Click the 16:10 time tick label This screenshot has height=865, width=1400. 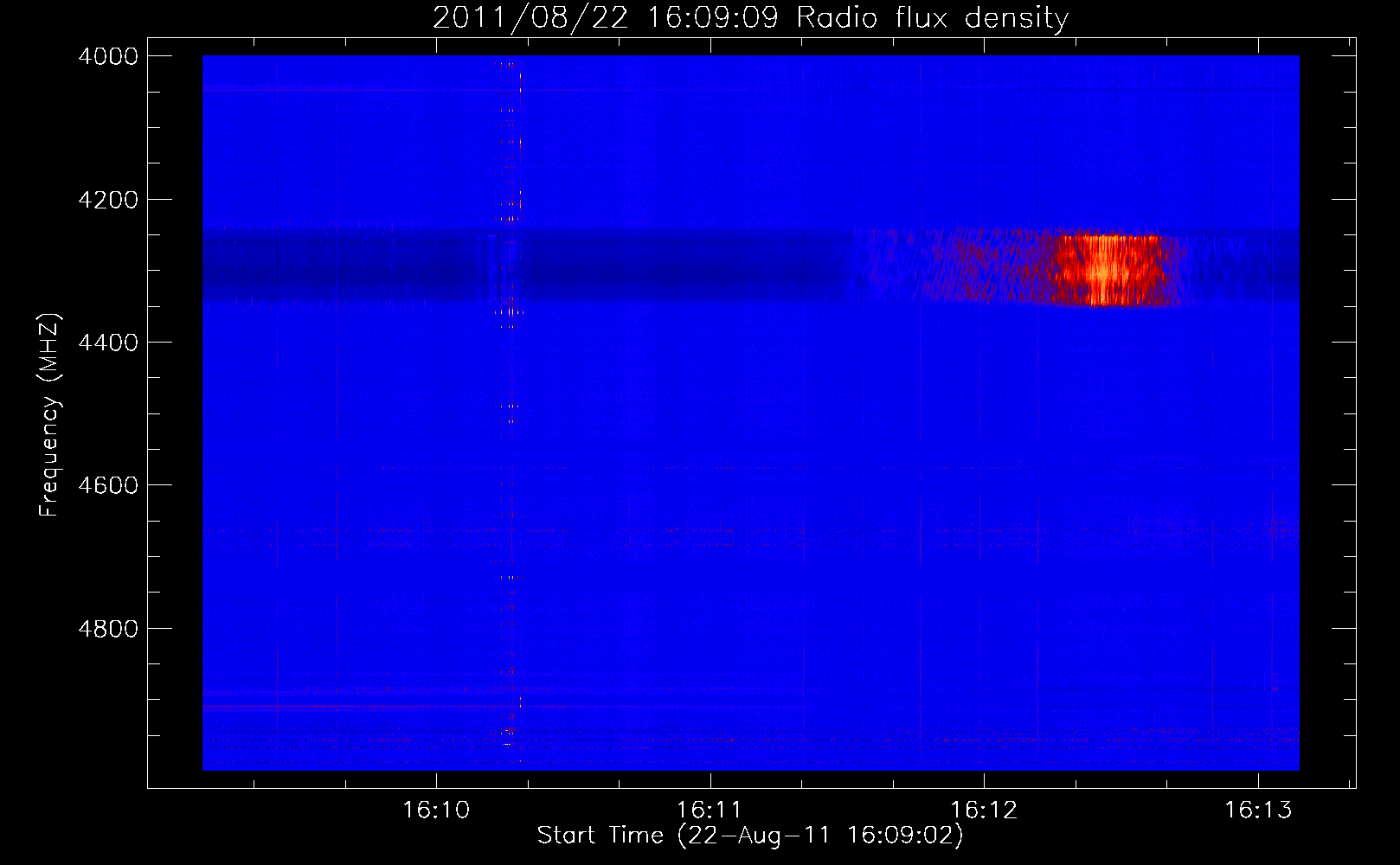(x=436, y=811)
